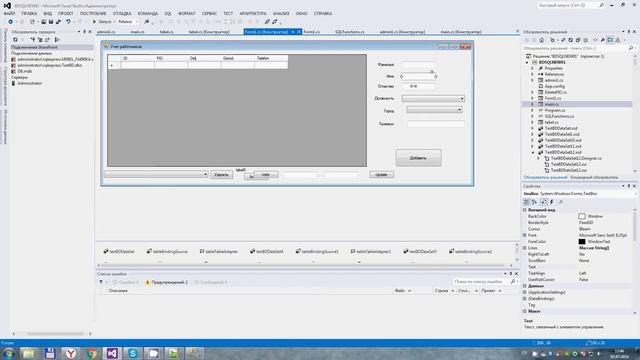Switch to the Командный обозреватель tab

594,178
